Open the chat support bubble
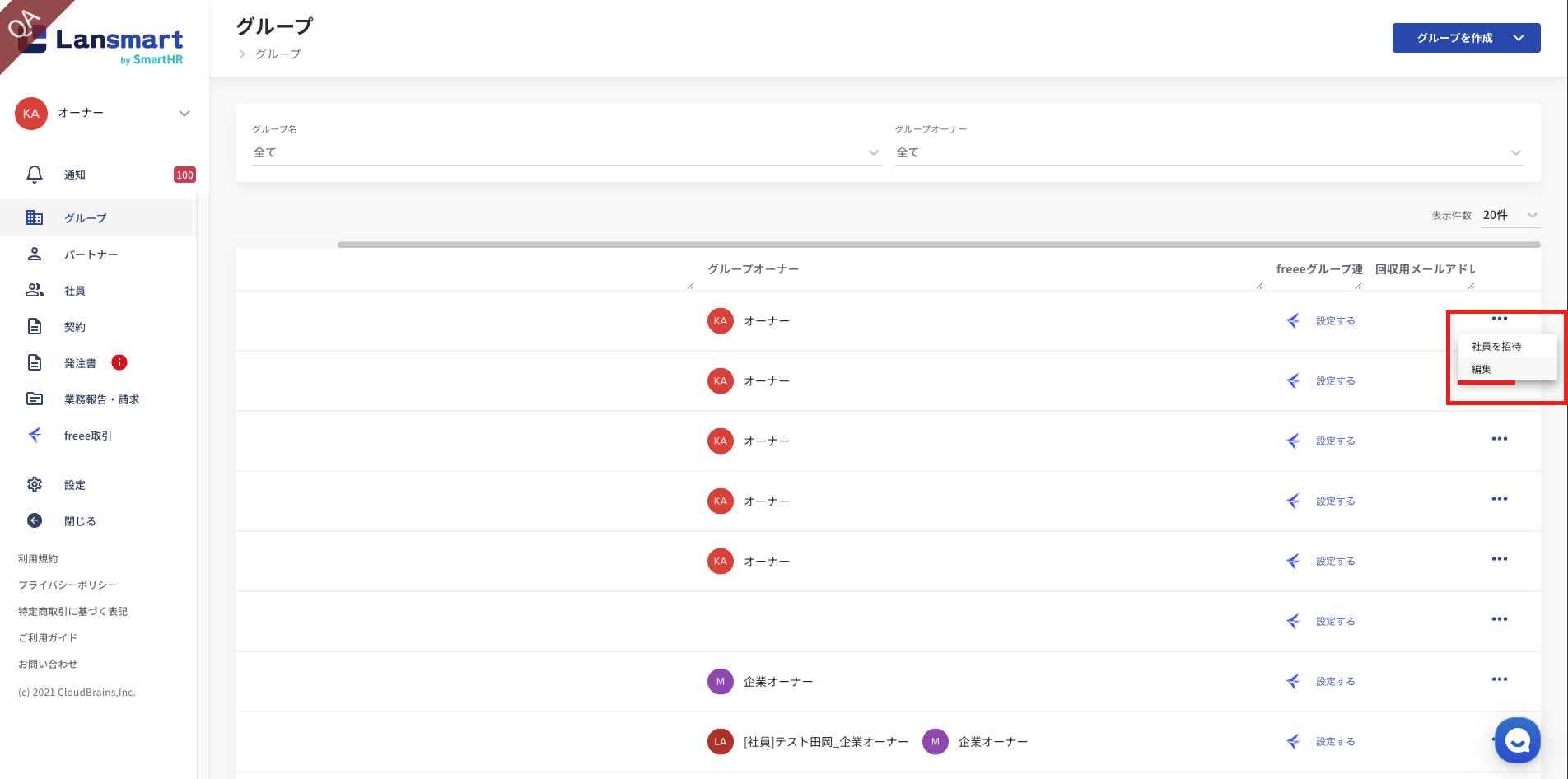Image resolution: width=1568 pixels, height=779 pixels. click(1517, 740)
